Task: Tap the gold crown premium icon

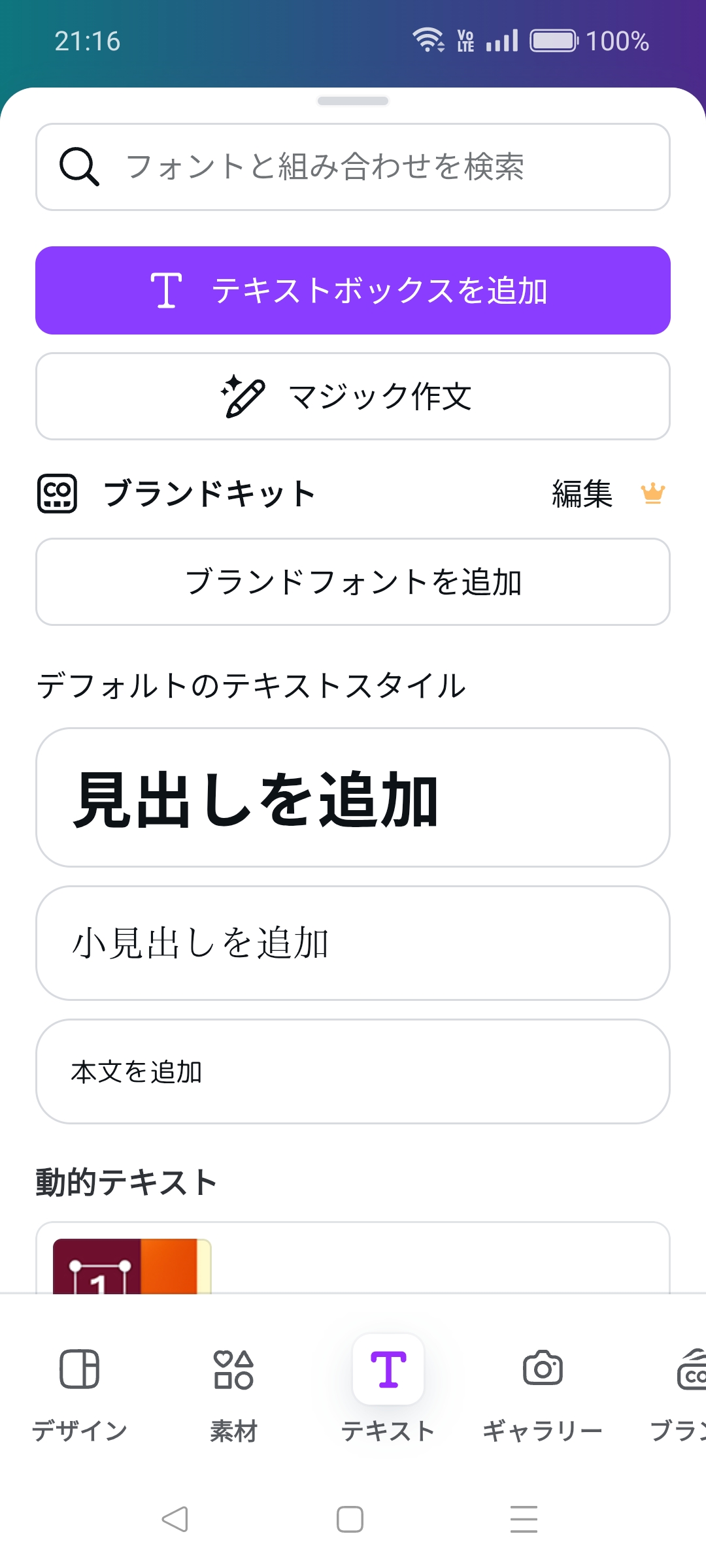Action: [652, 493]
